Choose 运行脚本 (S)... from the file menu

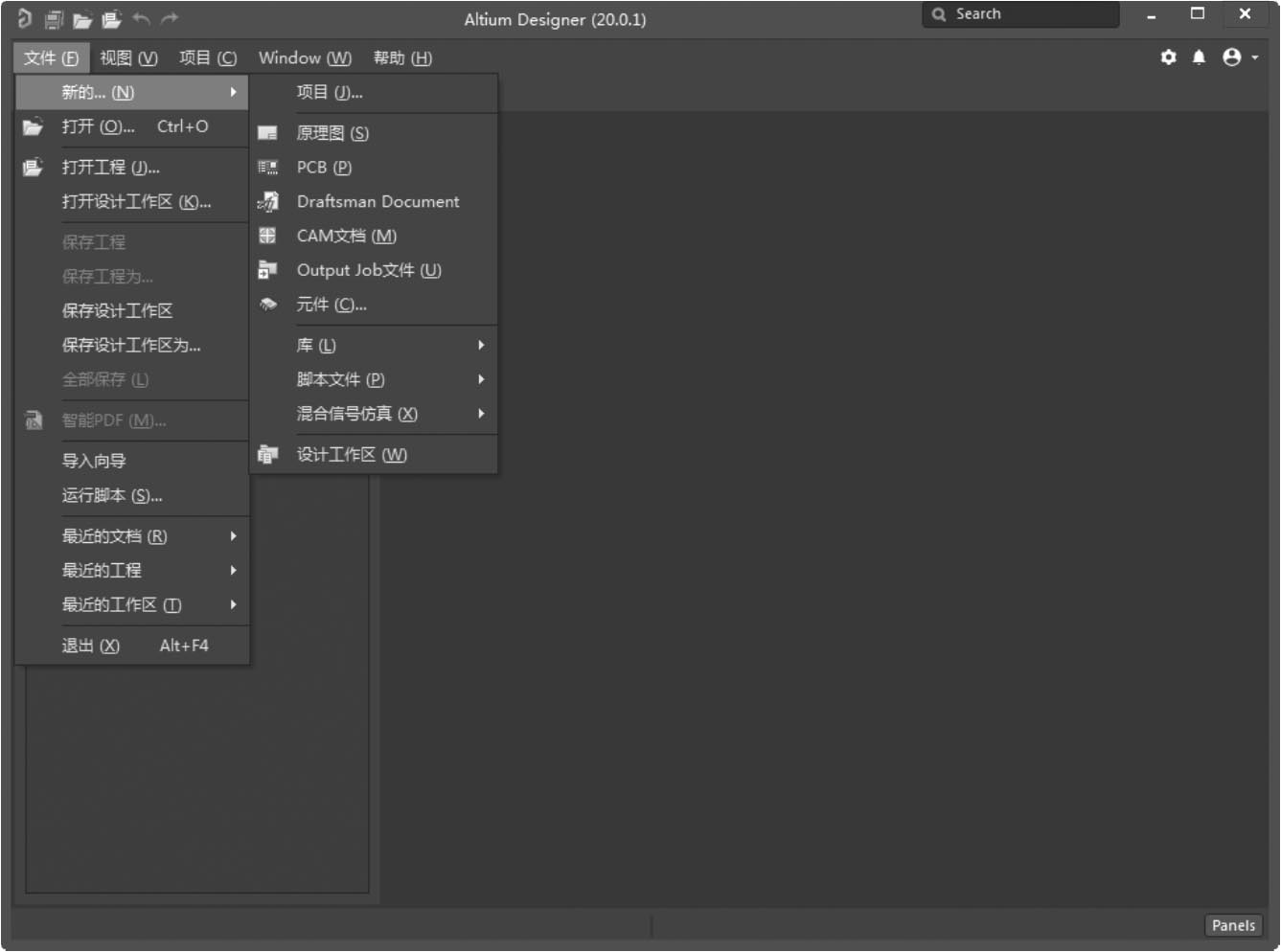point(132,496)
